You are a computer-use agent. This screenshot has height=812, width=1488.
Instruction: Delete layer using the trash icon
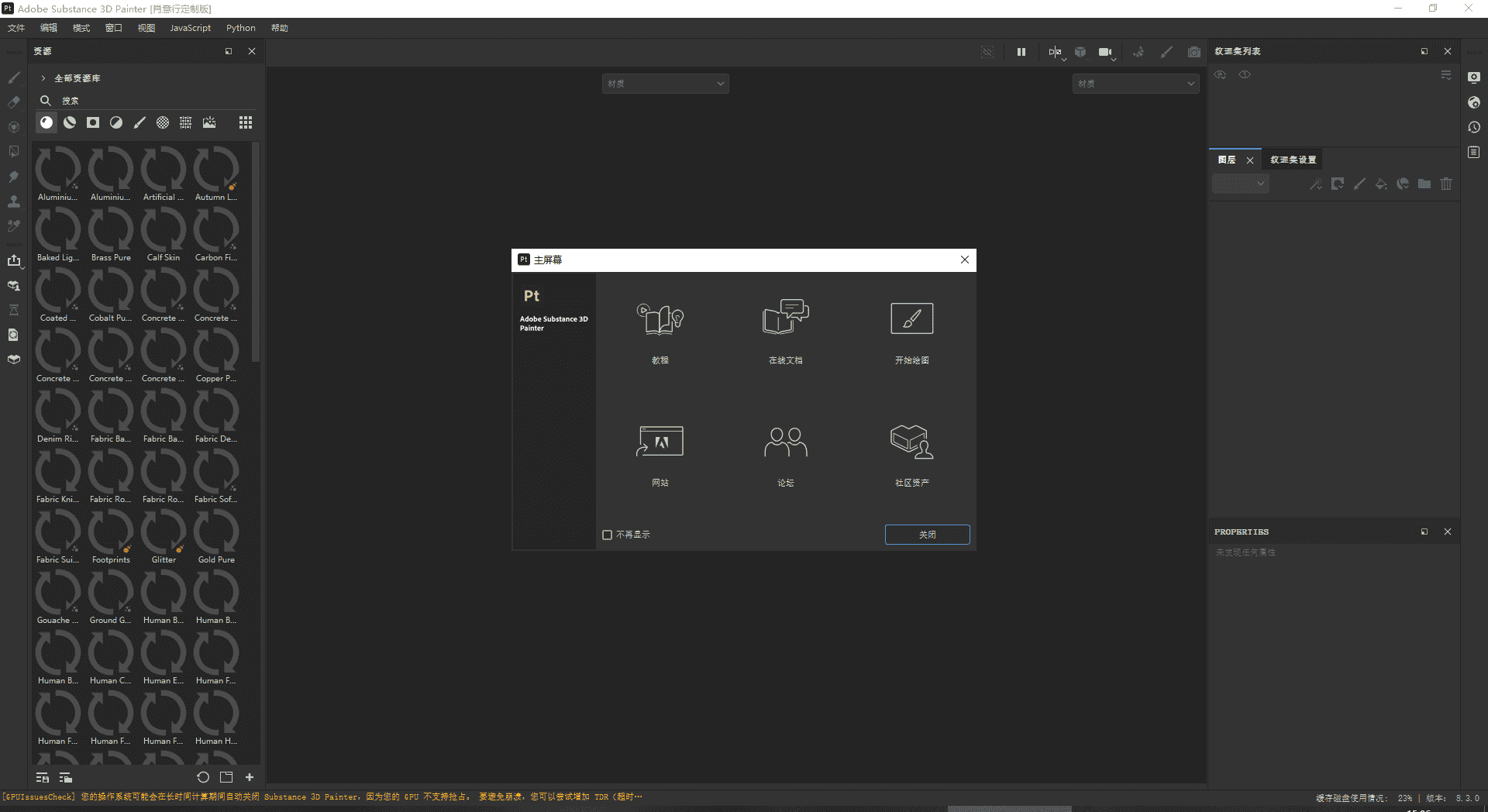pyautogui.click(x=1445, y=184)
